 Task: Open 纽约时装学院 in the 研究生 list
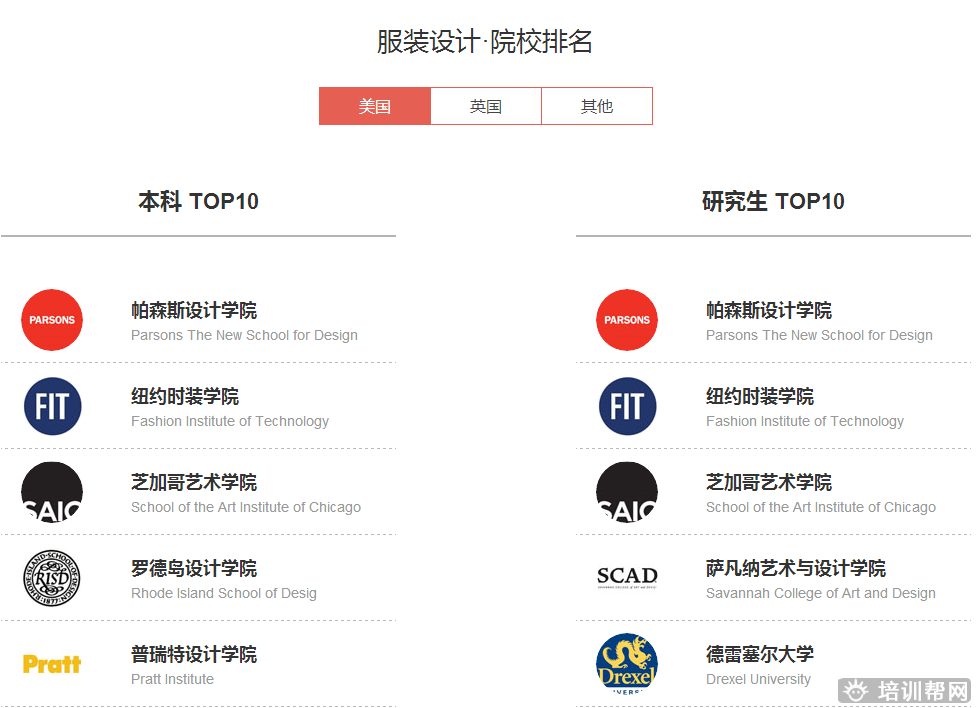(x=760, y=396)
